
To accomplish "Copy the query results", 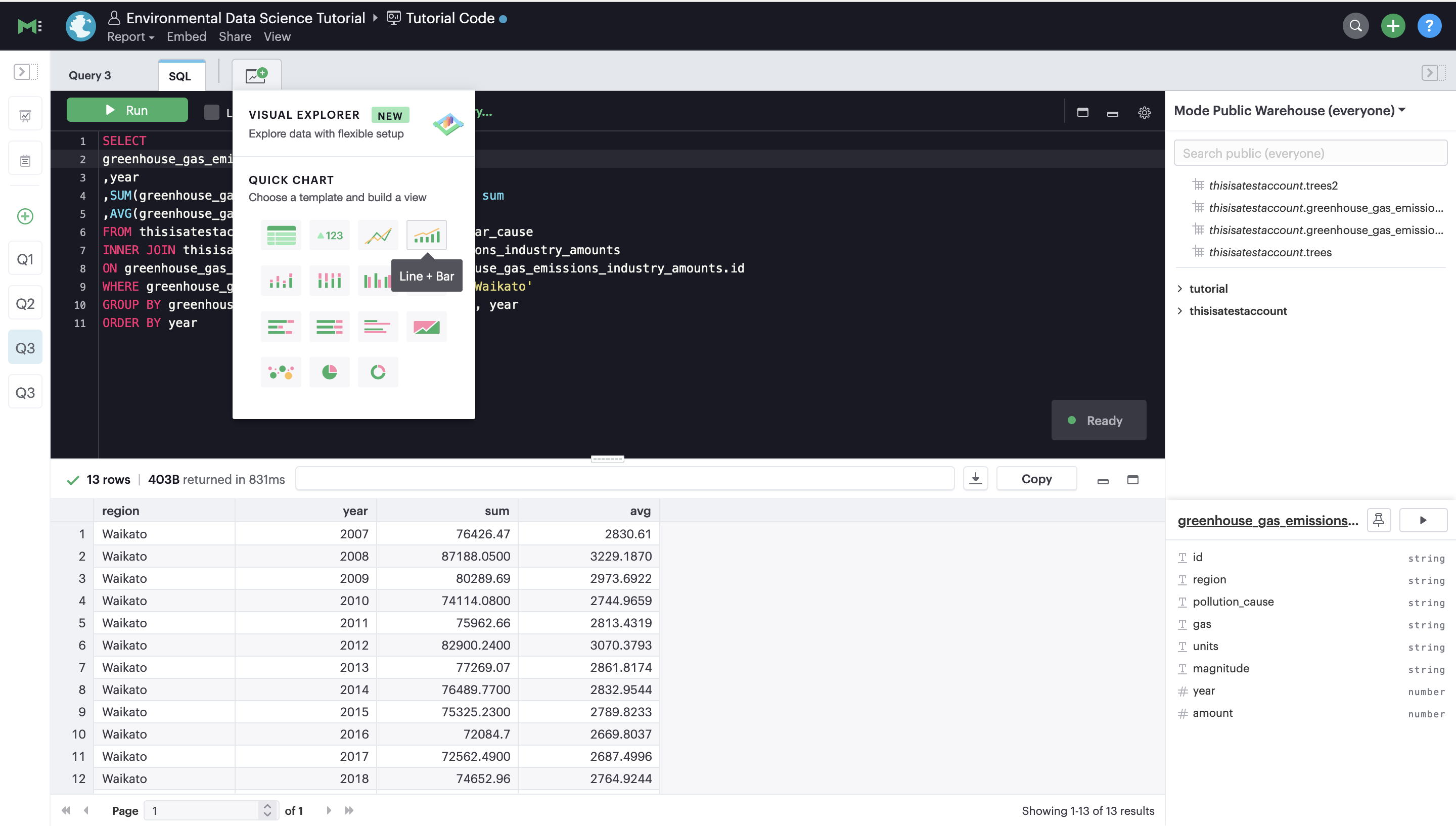I will (1036, 479).
